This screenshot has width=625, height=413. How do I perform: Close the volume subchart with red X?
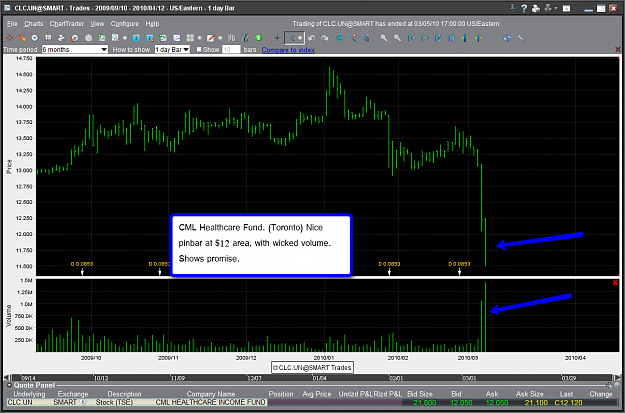click(615, 282)
